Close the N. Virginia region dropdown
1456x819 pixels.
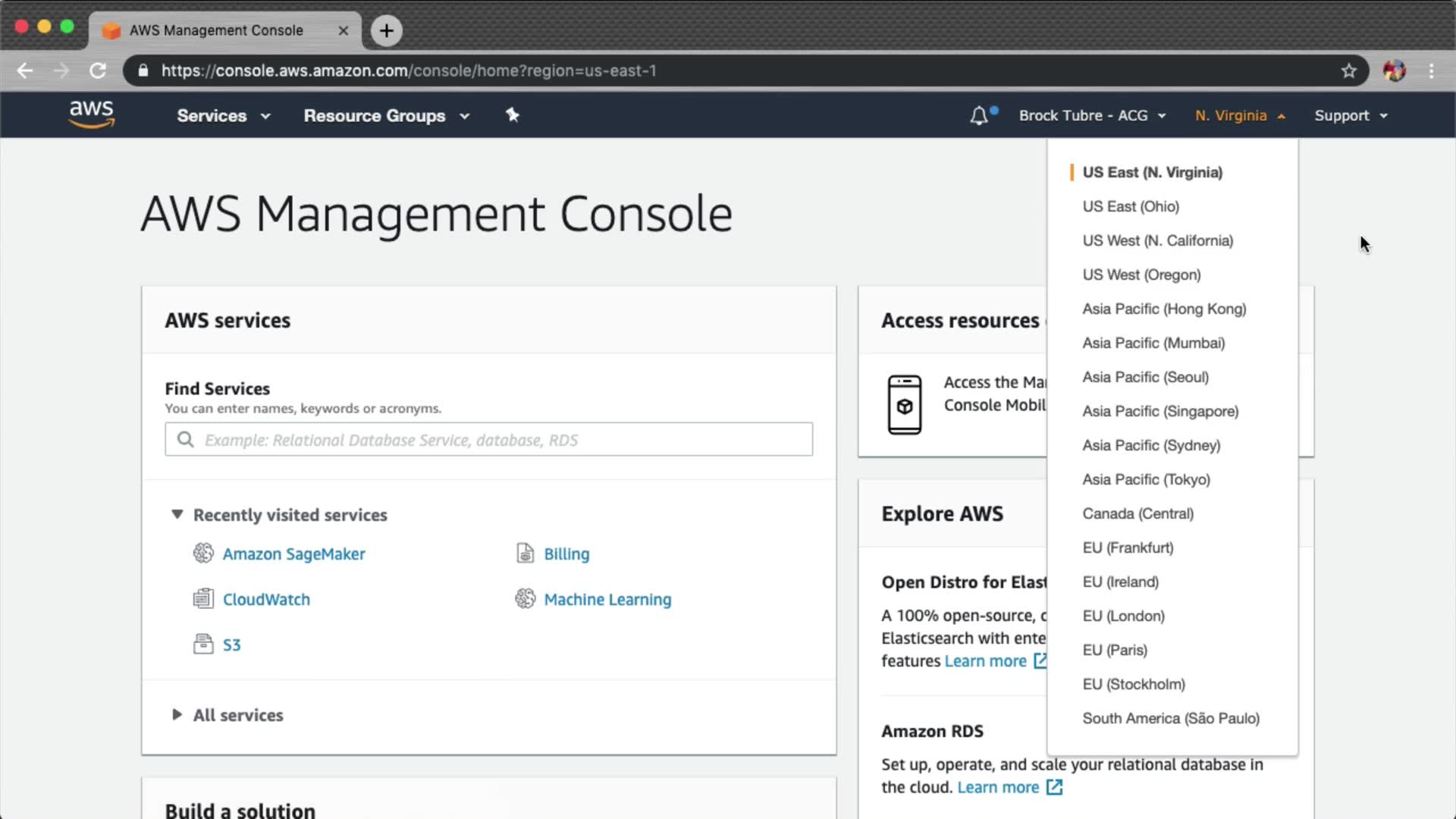coord(1240,116)
